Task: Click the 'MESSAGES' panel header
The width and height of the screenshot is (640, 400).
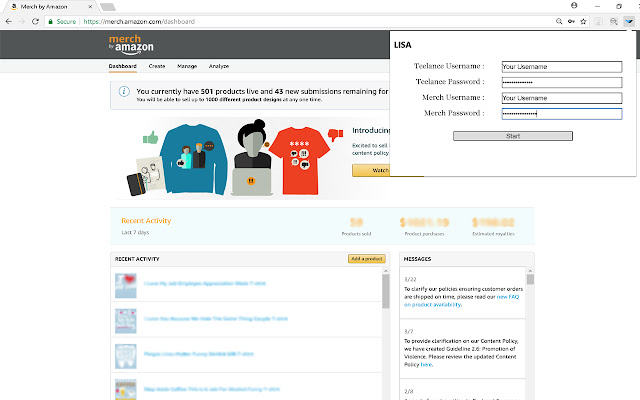Action: pos(417,259)
